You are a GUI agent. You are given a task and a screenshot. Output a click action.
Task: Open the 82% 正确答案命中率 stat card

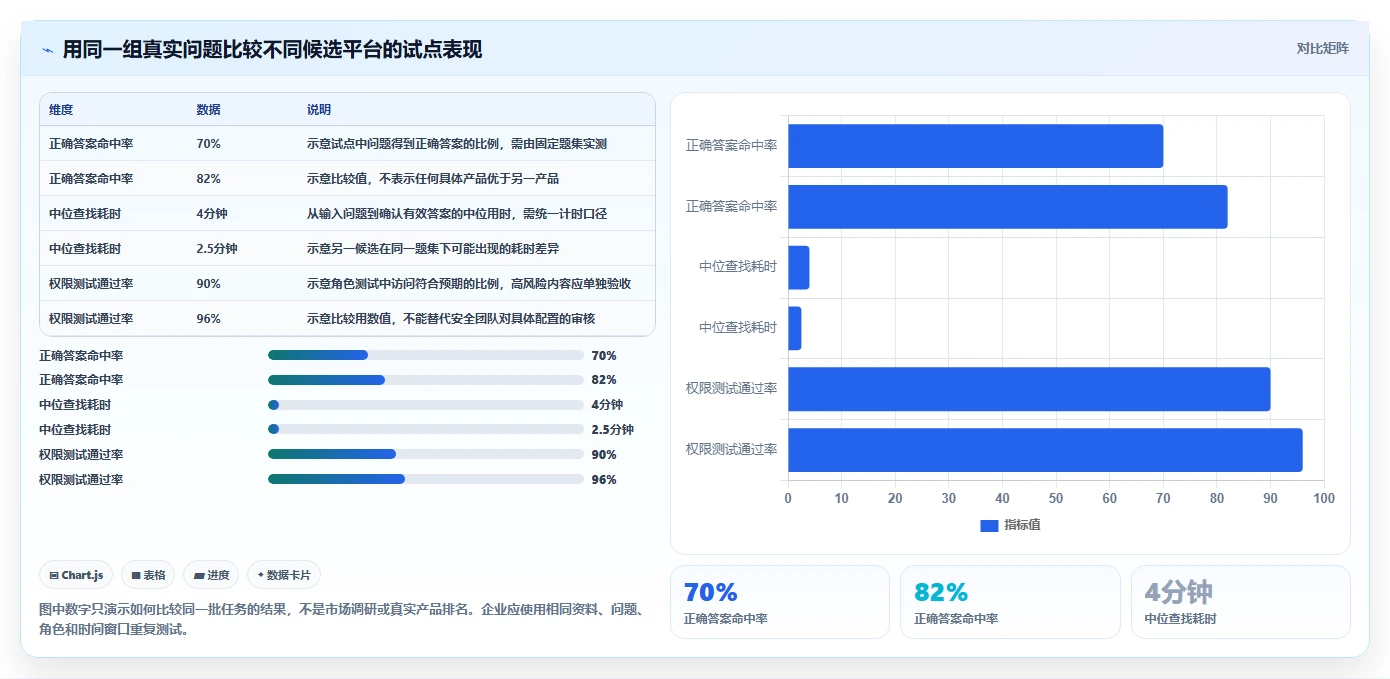[x=1010, y=602]
